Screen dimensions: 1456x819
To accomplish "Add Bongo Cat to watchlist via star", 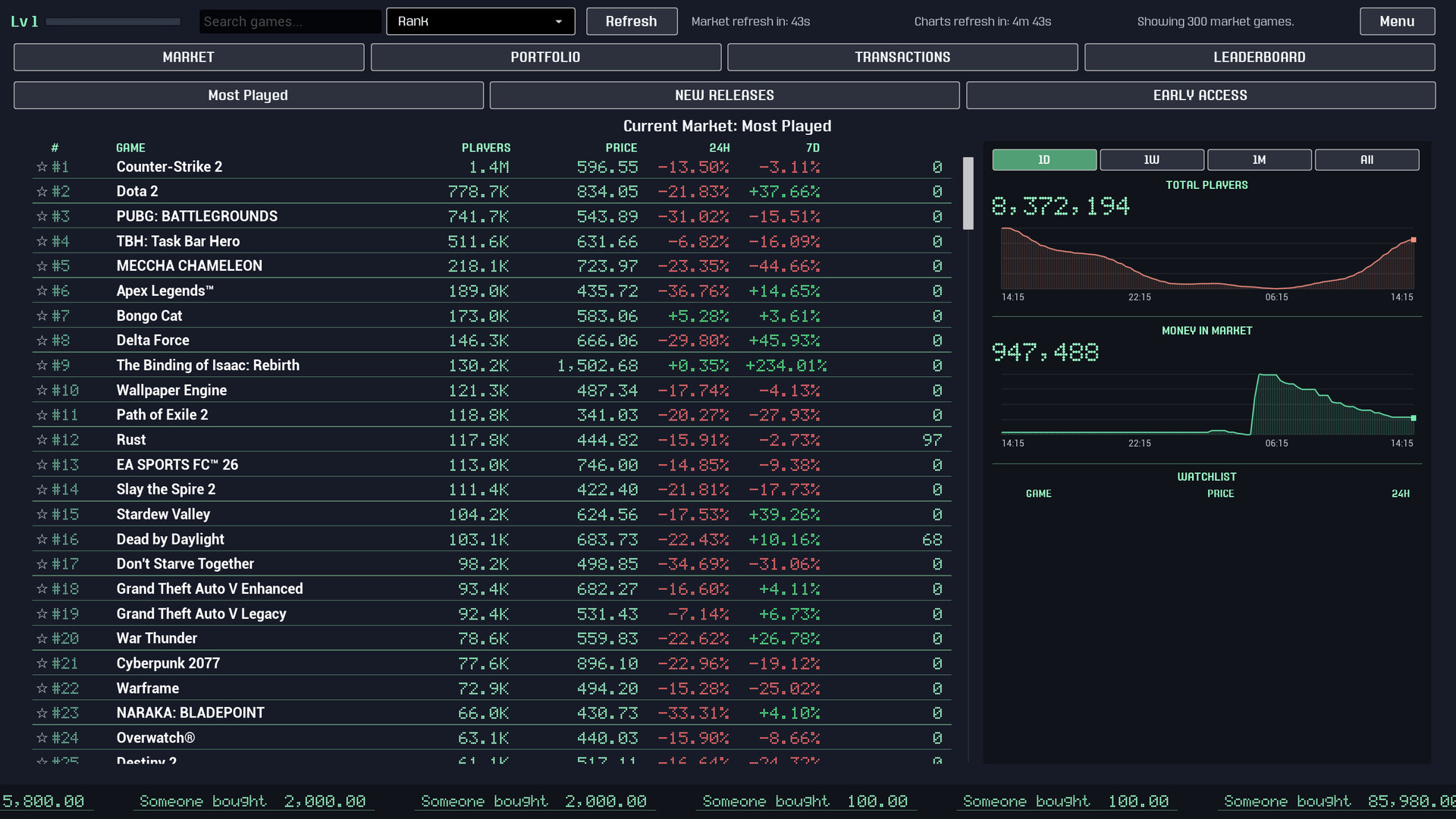I will coord(42,316).
